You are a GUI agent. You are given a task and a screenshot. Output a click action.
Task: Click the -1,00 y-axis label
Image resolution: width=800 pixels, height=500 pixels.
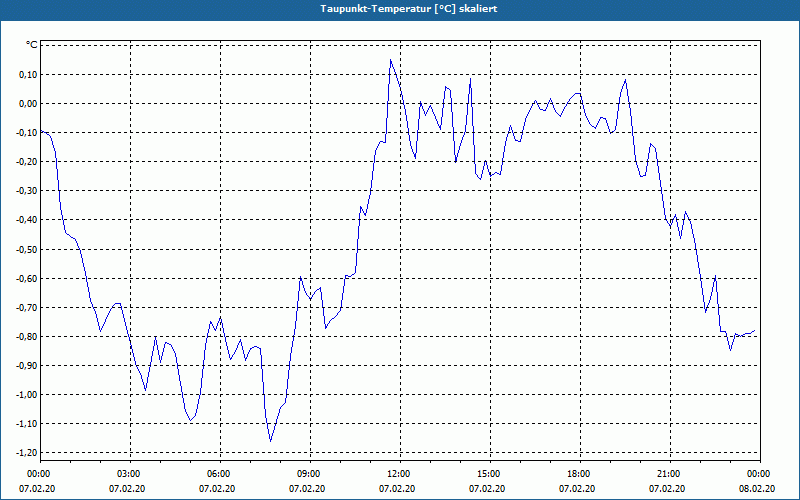click(x=27, y=395)
